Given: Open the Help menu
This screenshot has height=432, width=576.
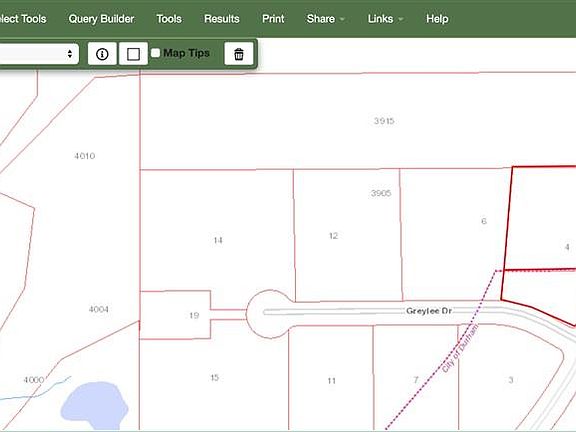Looking at the screenshot, I should pyautogui.click(x=437, y=19).
